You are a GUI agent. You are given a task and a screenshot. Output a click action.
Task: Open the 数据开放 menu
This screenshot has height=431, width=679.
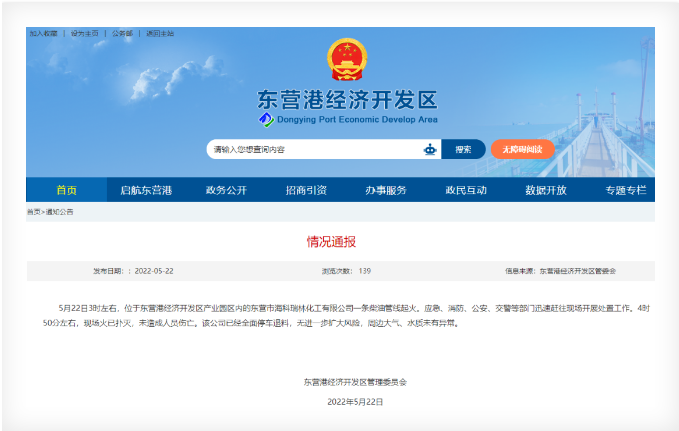pyautogui.click(x=546, y=190)
